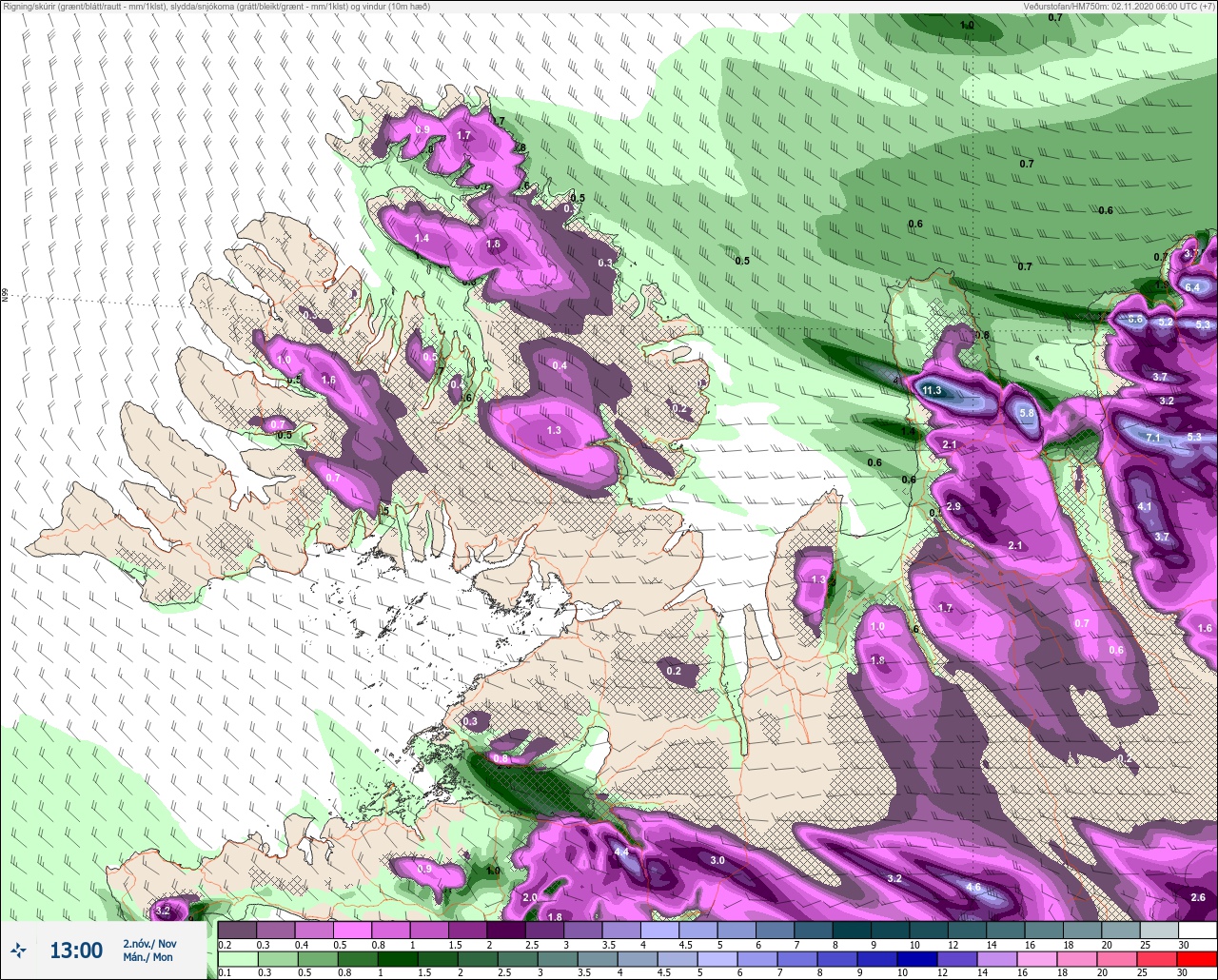Click the 3.0 precipitation value on map
This screenshot has height=980, width=1218.
[x=718, y=860]
